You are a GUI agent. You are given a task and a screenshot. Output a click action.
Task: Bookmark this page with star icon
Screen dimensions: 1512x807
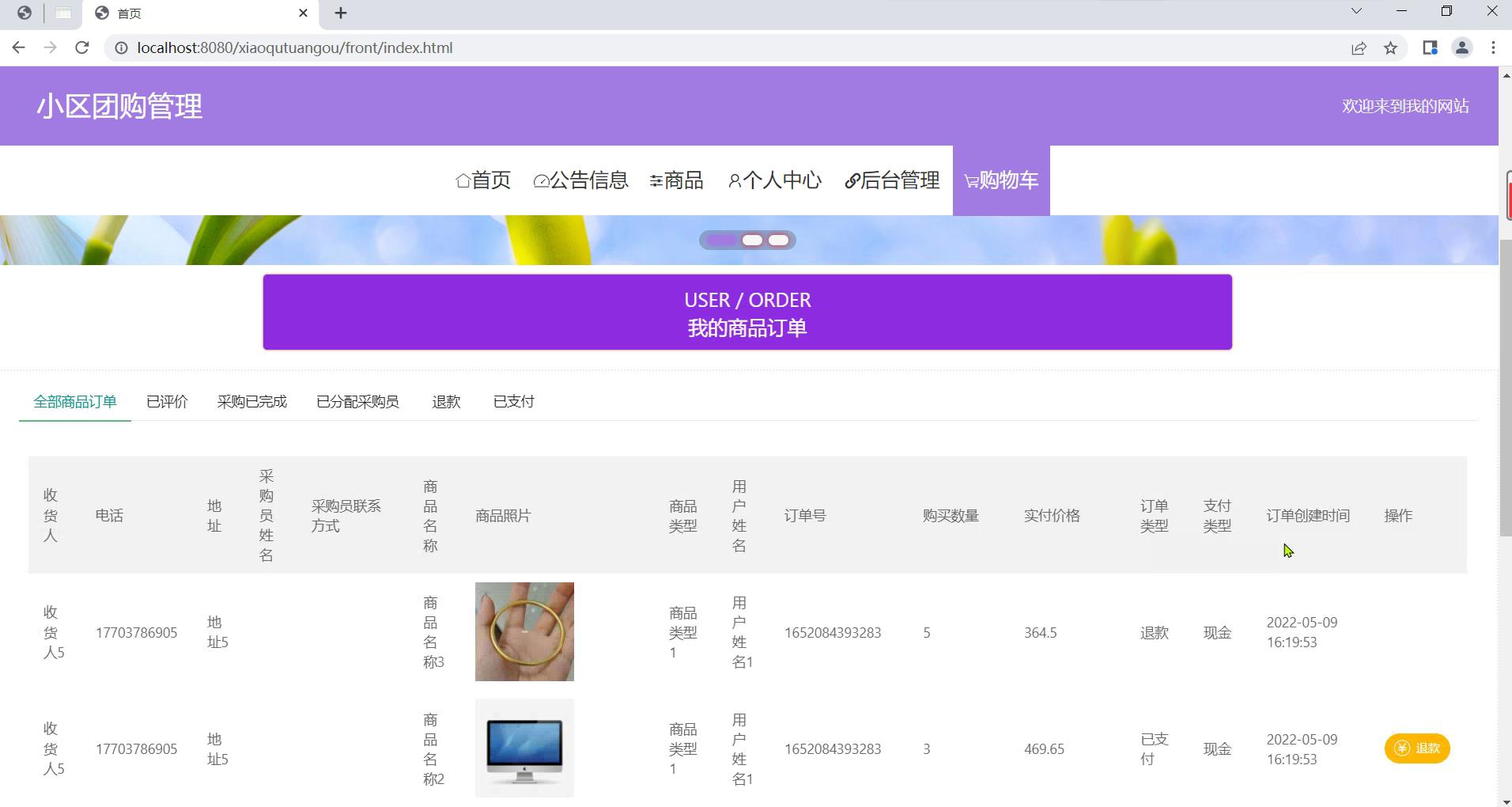click(x=1390, y=47)
